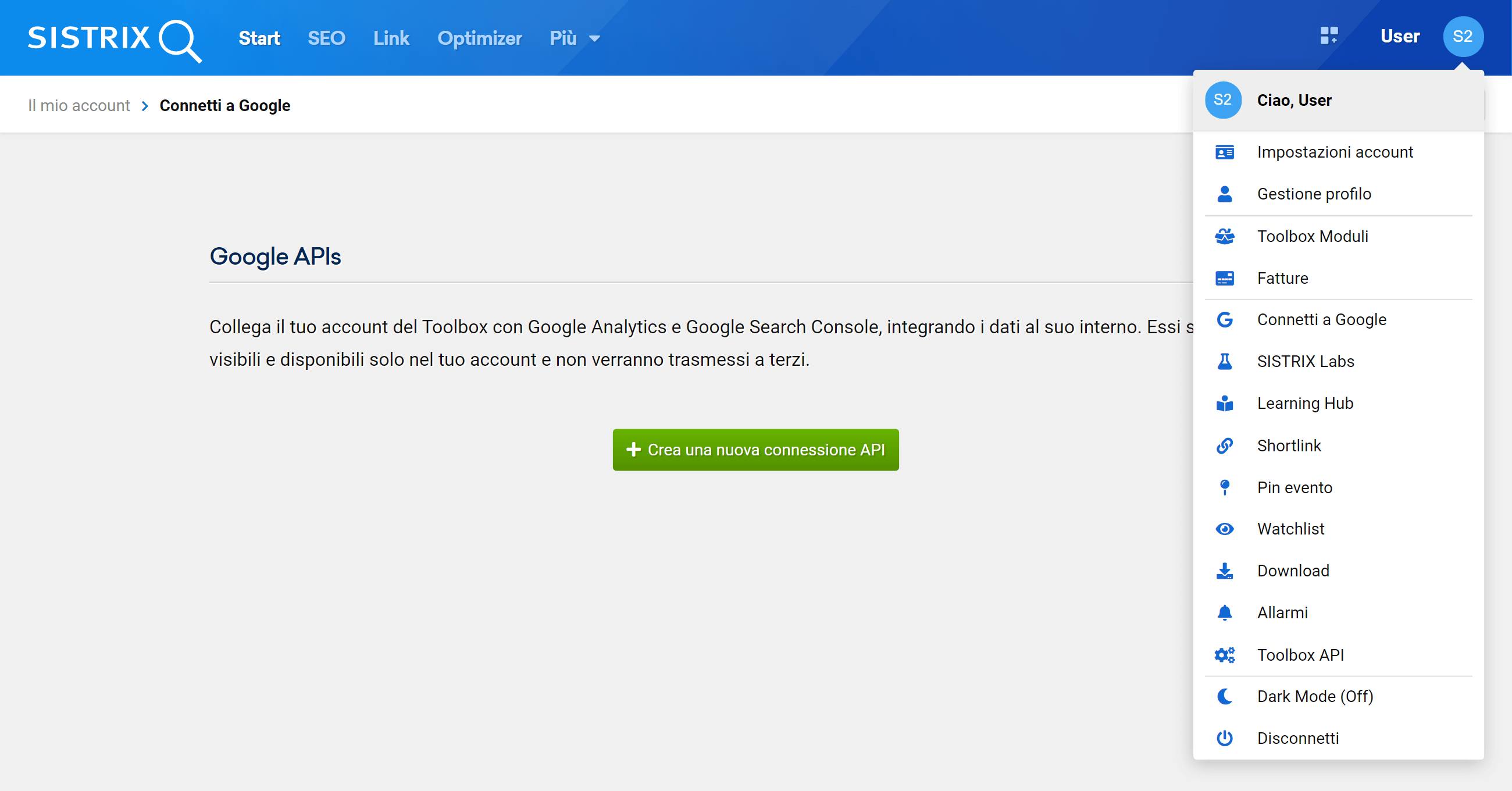Choose Connetti a Google in menu
The image size is (1512, 791).
point(1338,320)
